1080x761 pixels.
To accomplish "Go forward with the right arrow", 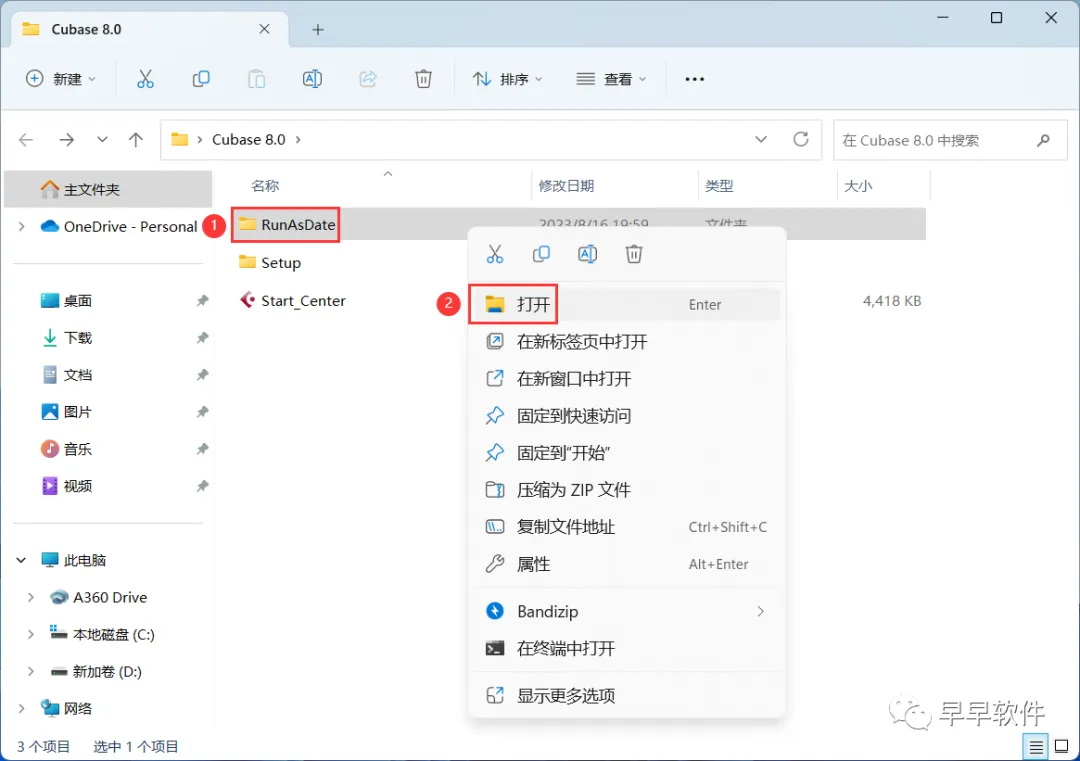I will [x=66, y=140].
